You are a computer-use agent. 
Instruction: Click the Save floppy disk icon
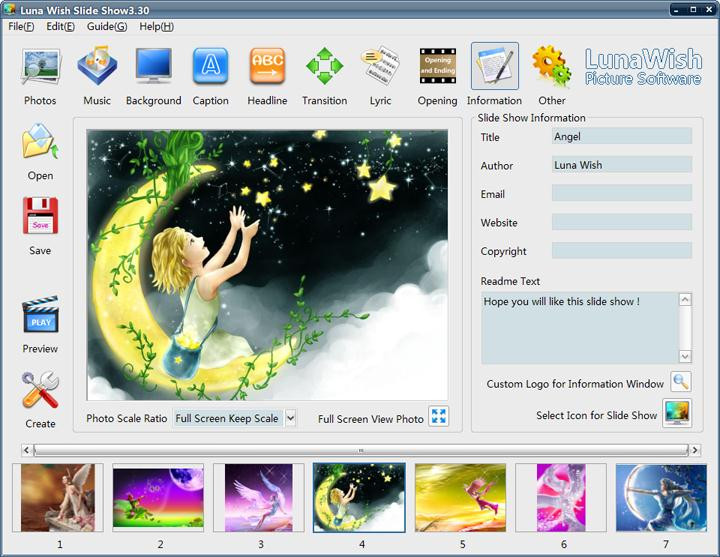40,216
